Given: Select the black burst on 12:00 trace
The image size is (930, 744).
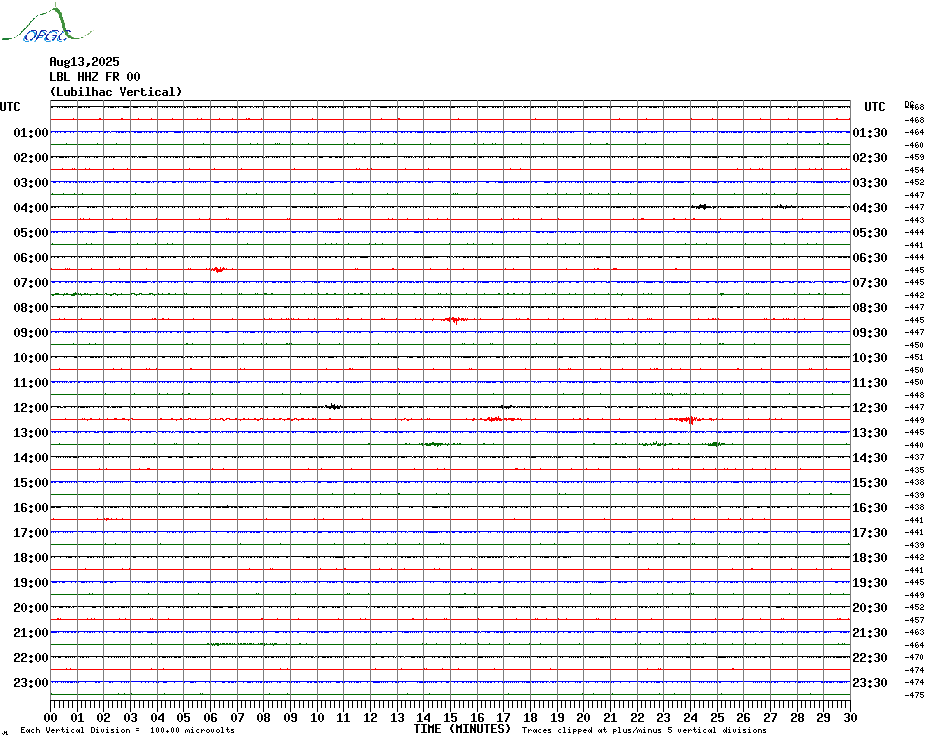Looking at the screenshot, I should [x=334, y=406].
